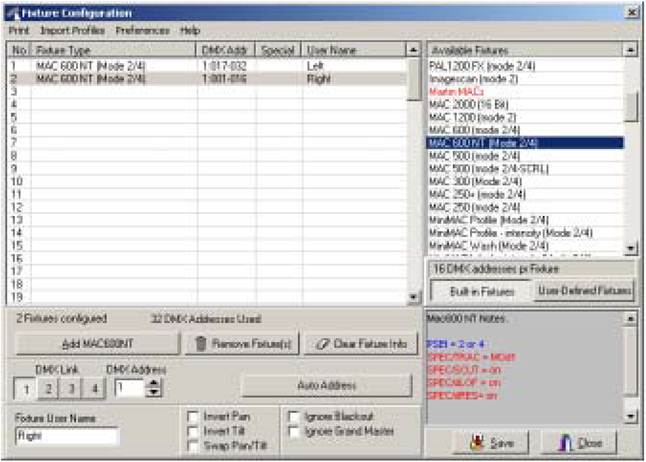Select MiniMAC Profile (Mode 2/4) fixture
646x462 pixels.
[525, 220]
